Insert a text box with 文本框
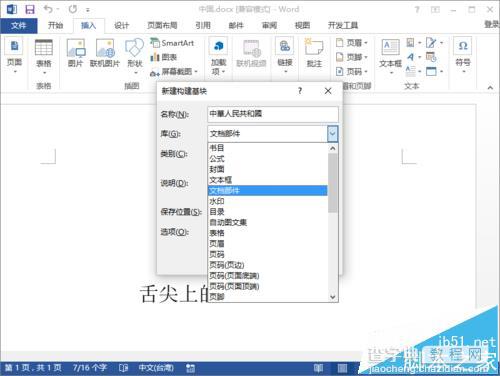This screenshot has width=500, height=376. coord(390,56)
